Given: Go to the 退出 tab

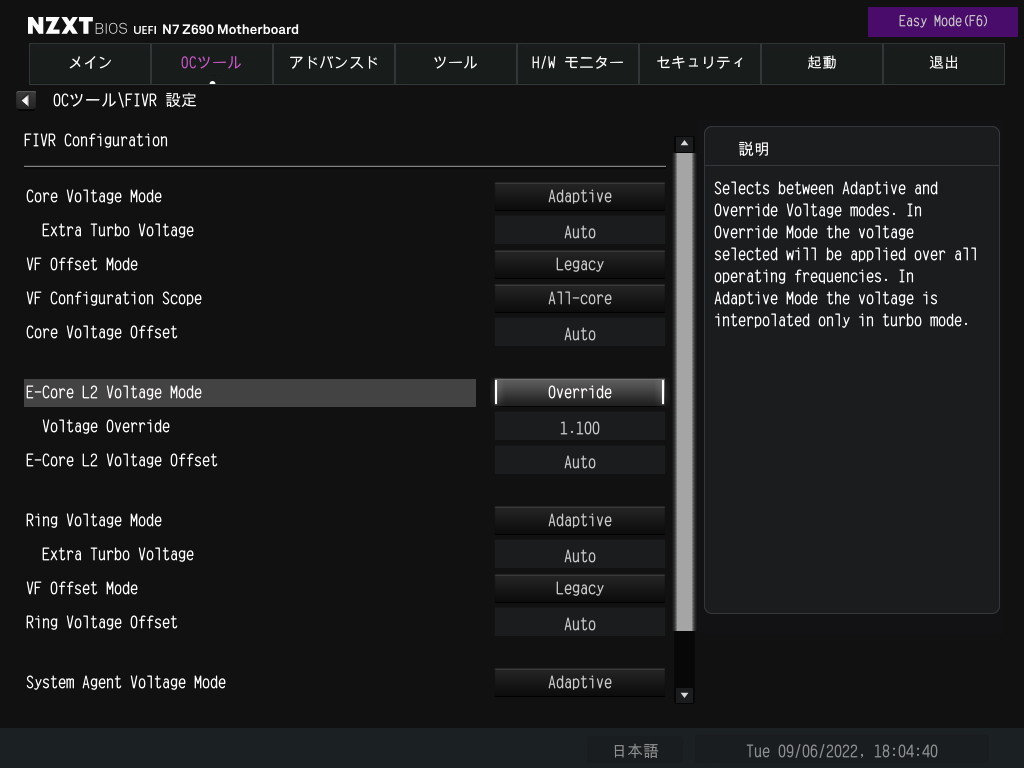Looking at the screenshot, I should click(x=944, y=63).
